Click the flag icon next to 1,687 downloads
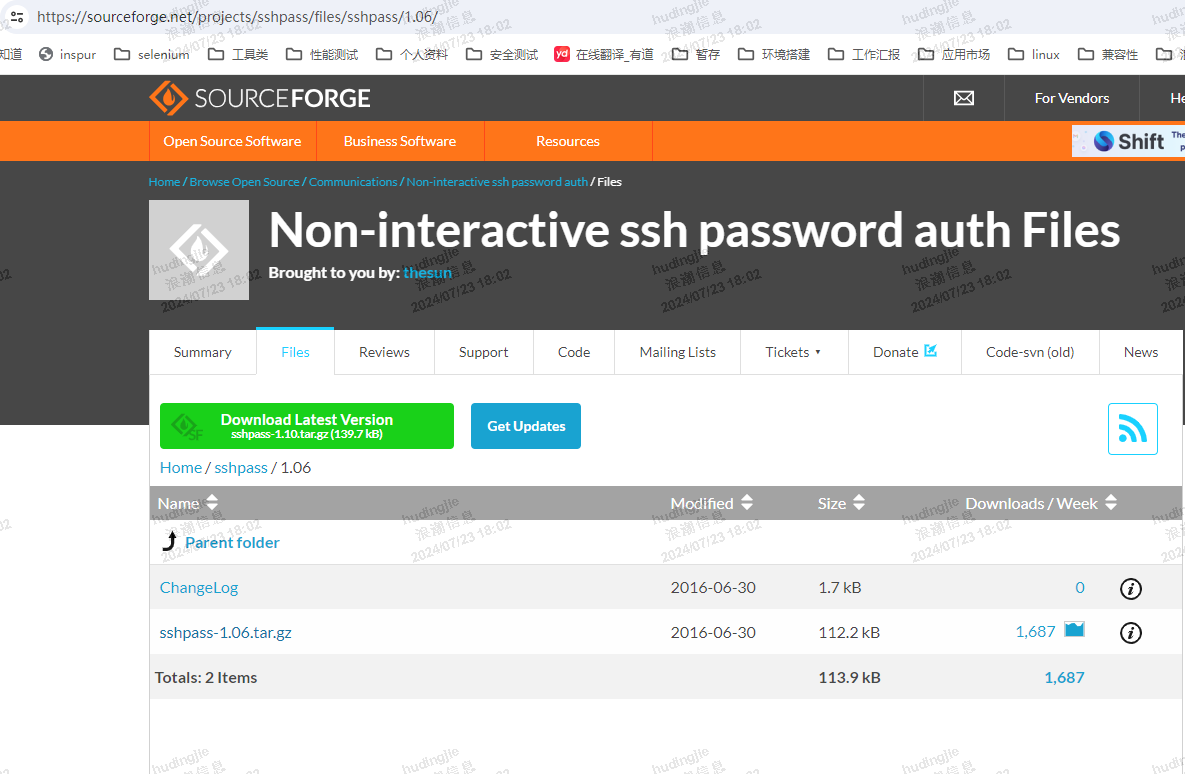Image resolution: width=1185 pixels, height=774 pixels. click(1073, 630)
